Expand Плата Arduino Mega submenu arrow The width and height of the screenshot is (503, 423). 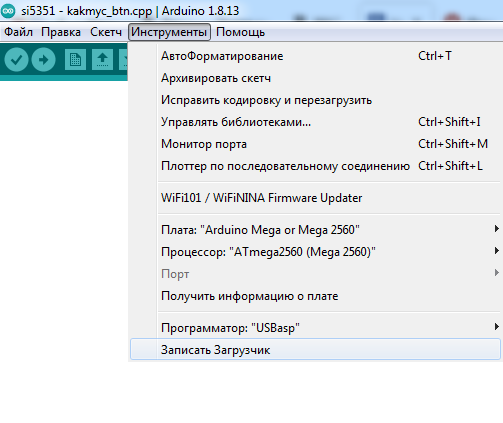(x=496, y=229)
